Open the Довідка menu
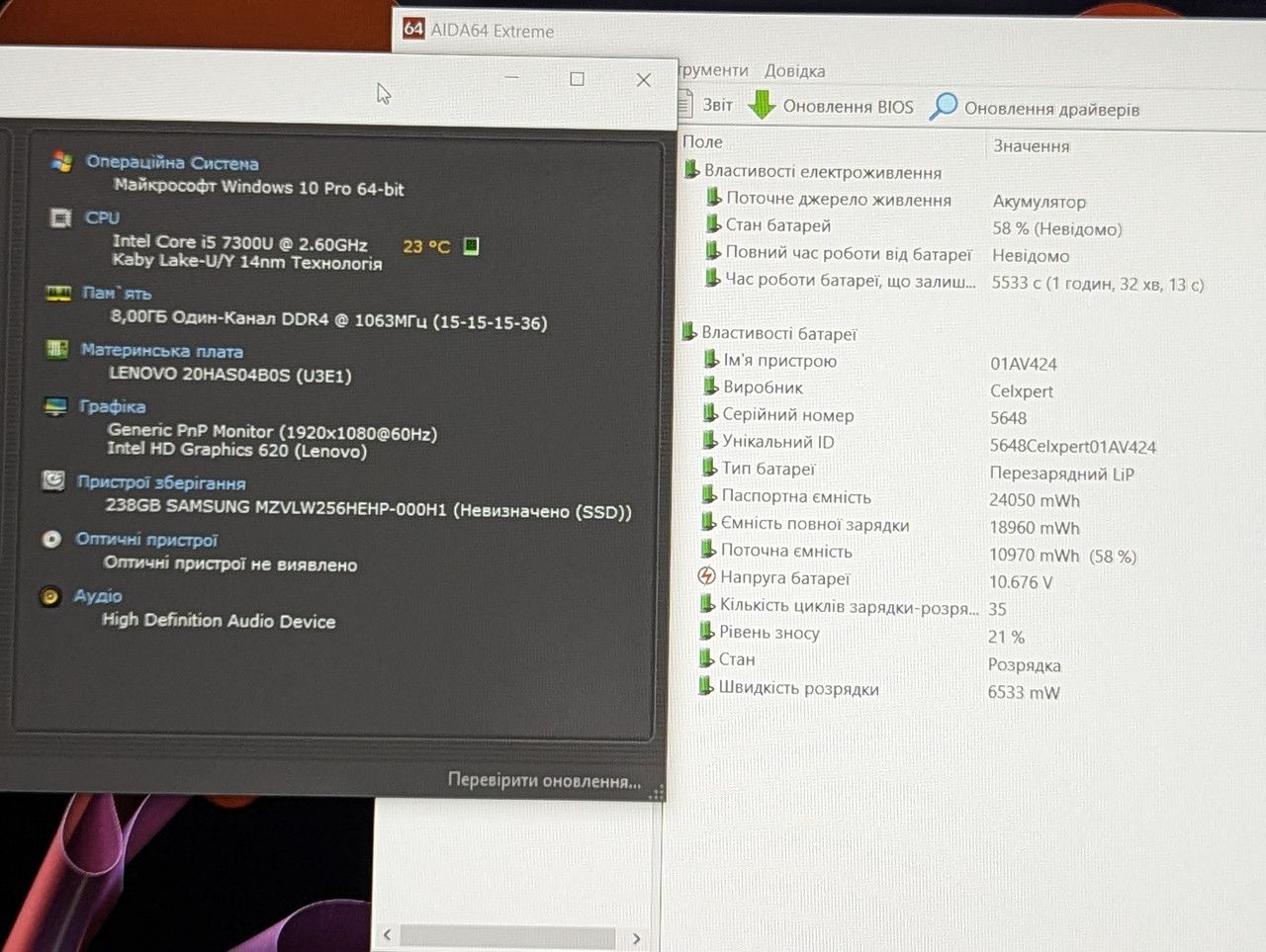This screenshot has width=1266, height=952. pos(794,71)
